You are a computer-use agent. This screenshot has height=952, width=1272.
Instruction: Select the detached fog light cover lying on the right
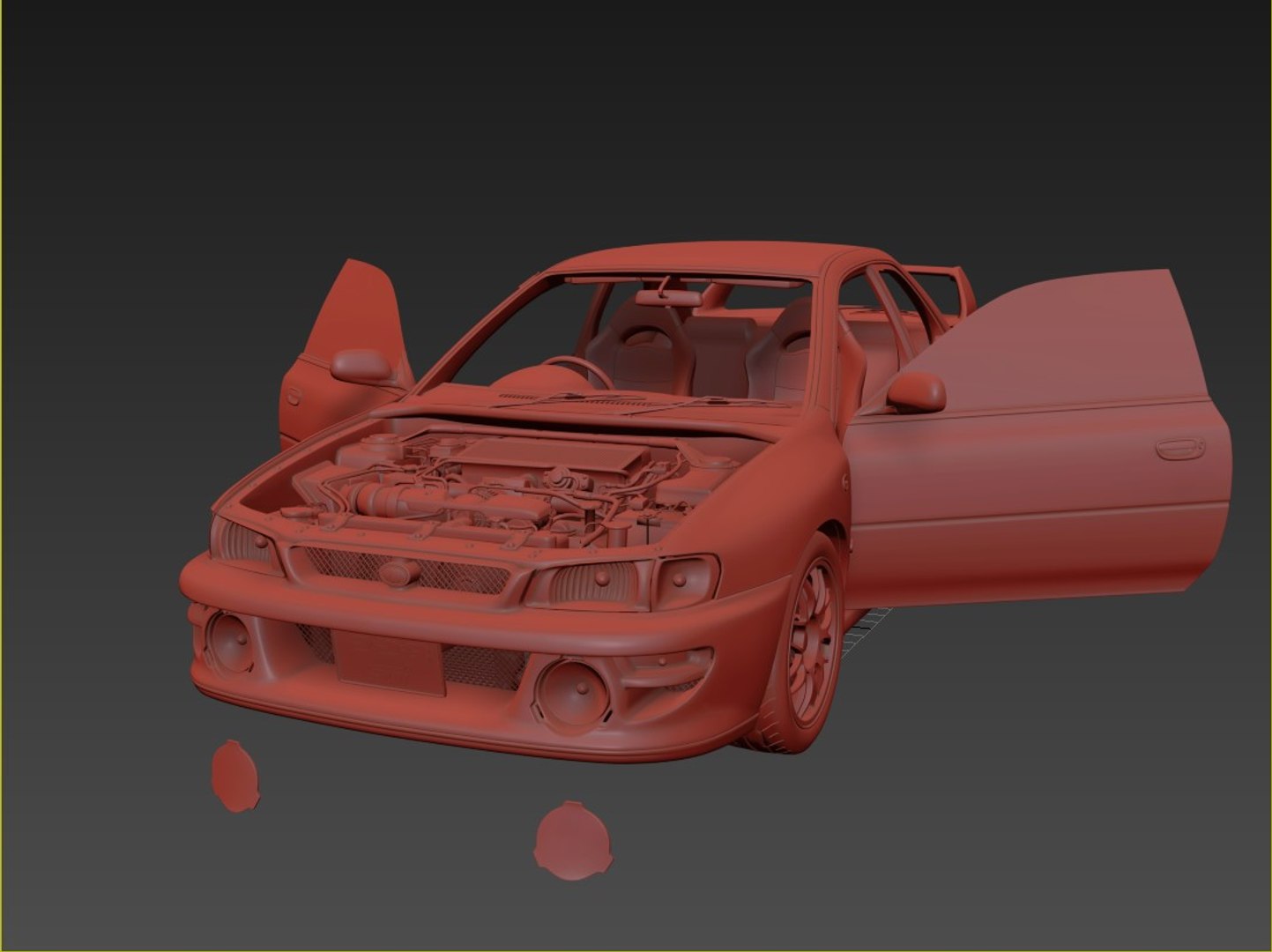coord(574,840)
